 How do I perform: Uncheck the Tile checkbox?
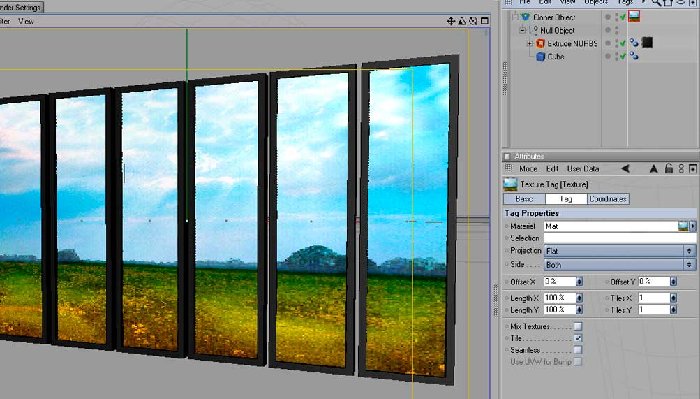578,338
